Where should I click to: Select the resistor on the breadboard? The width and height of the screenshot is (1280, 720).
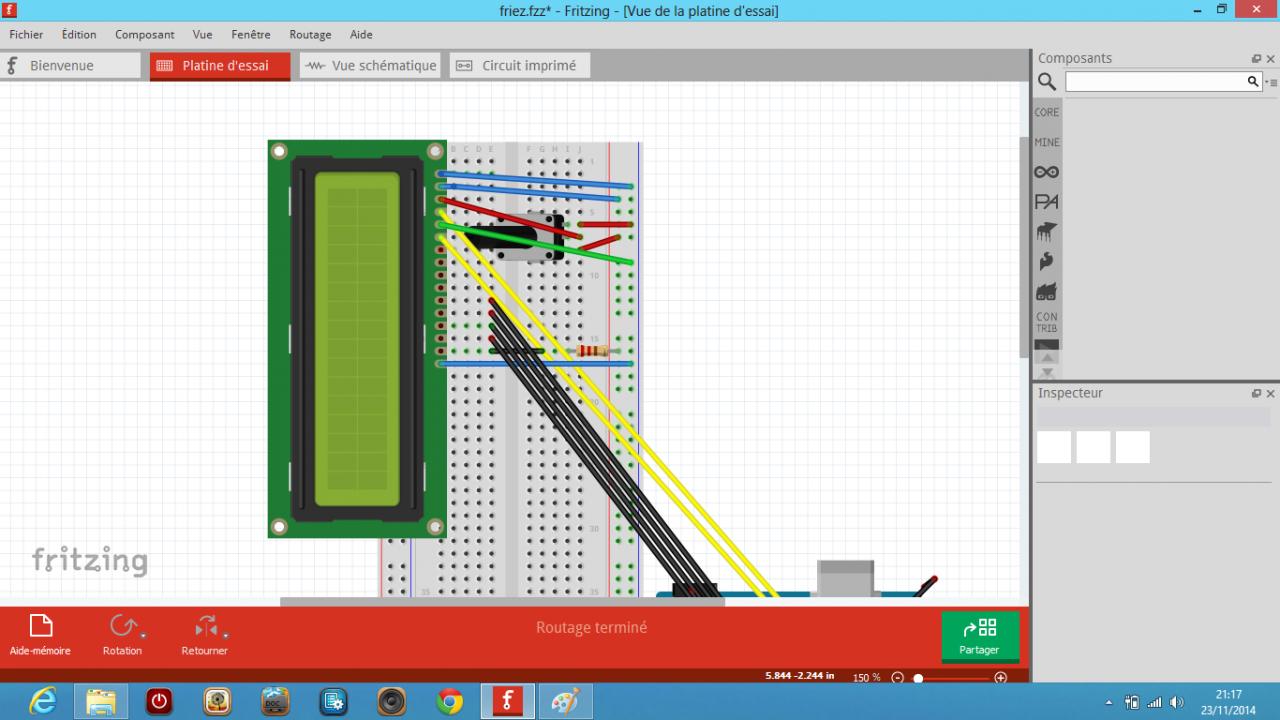tap(592, 351)
